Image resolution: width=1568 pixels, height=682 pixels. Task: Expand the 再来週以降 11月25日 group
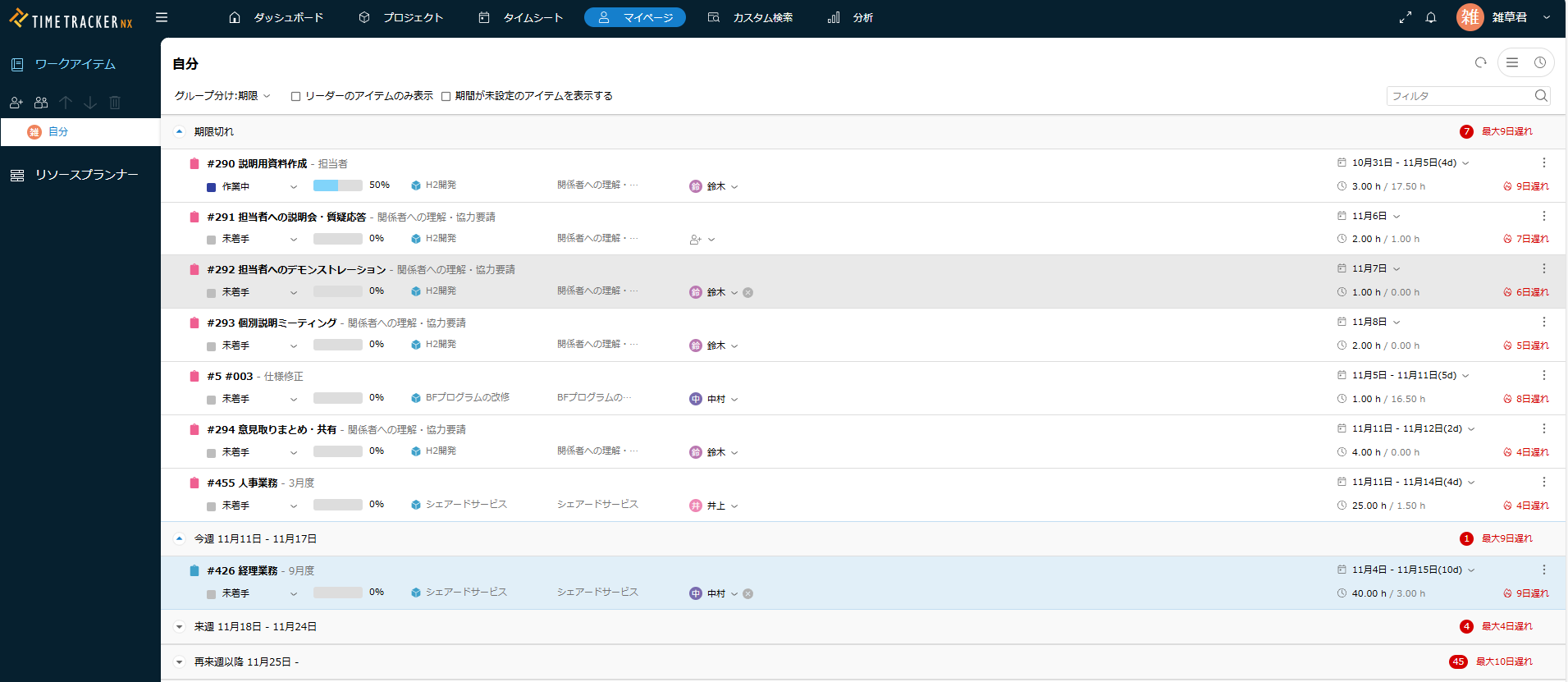click(x=179, y=662)
